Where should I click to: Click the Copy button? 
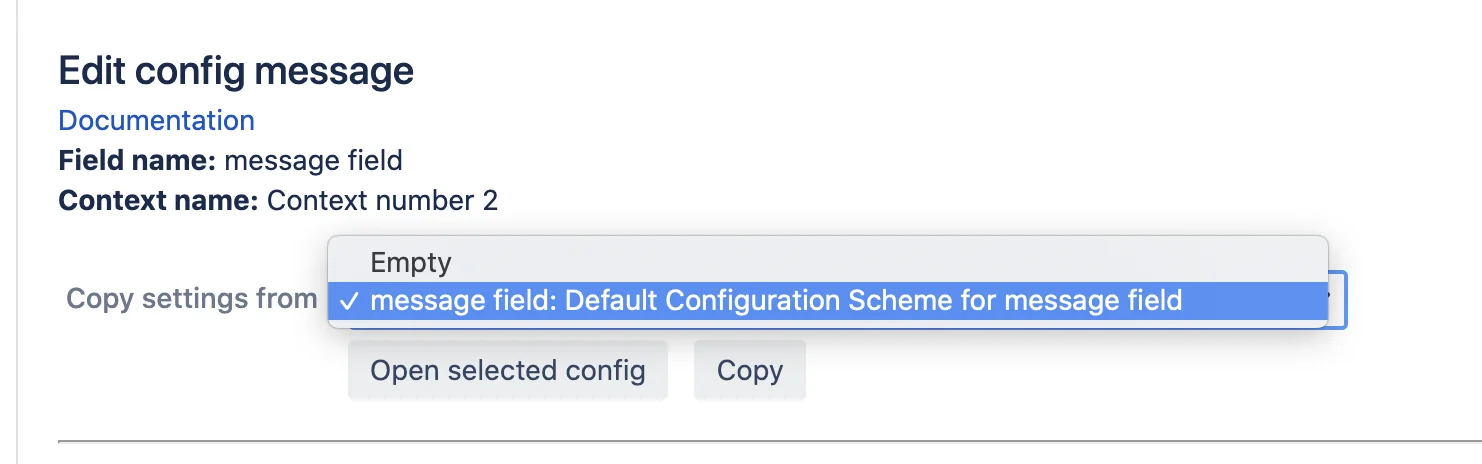[x=750, y=371]
